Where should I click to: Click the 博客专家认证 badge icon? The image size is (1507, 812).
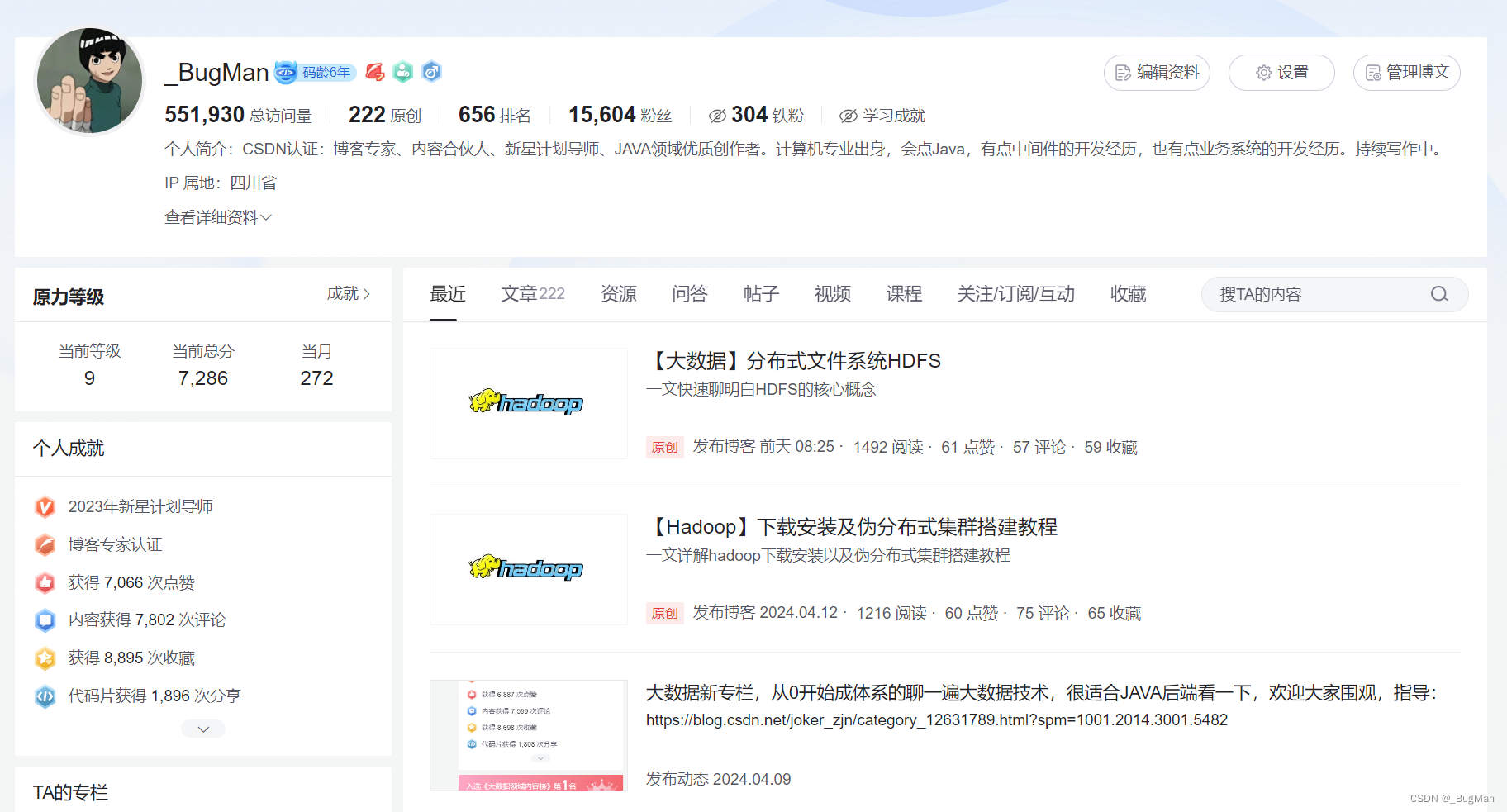tap(45, 544)
